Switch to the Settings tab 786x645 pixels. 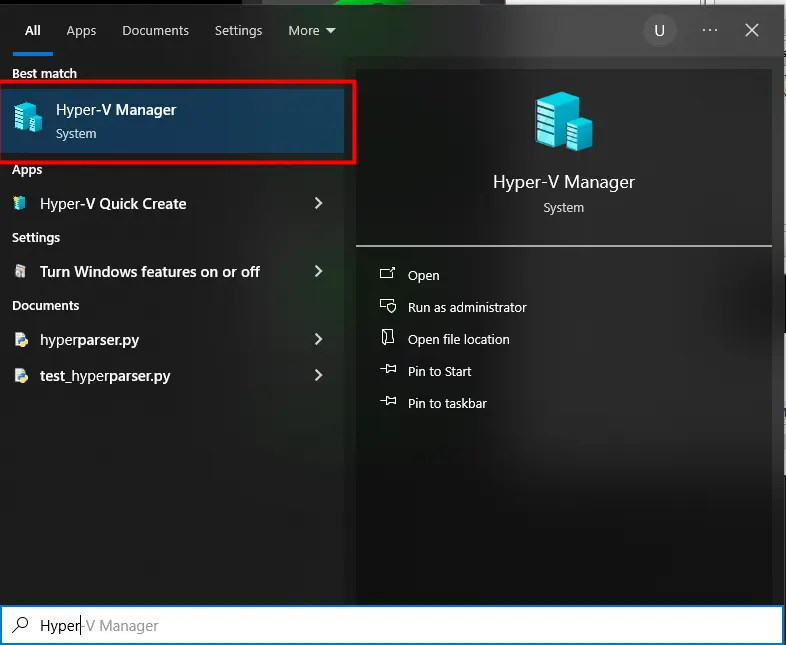(x=239, y=31)
